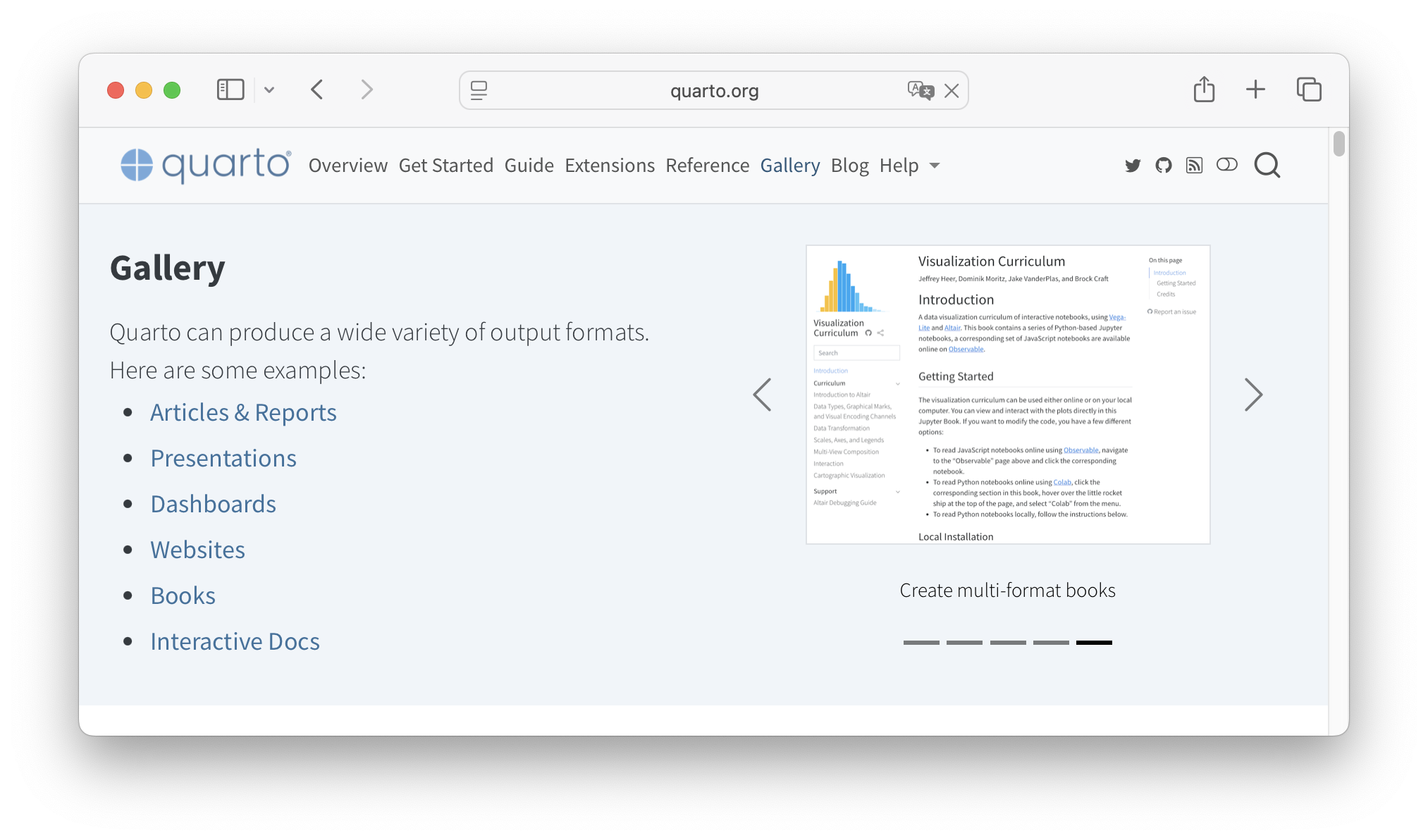Show the next carousel slide
The image size is (1428, 840).
(1253, 395)
